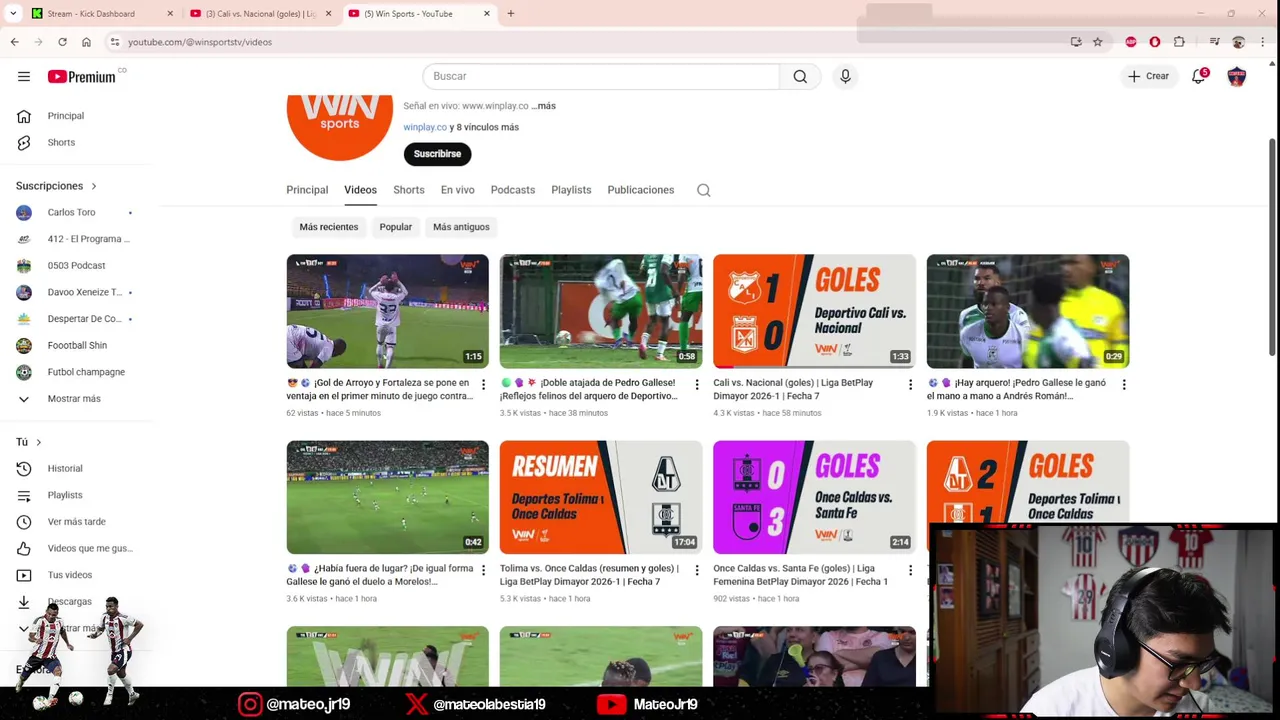This screenshot has width=1280, height=720.
Task: Click the Buscar search field
Action: click(x=601, y=76)
